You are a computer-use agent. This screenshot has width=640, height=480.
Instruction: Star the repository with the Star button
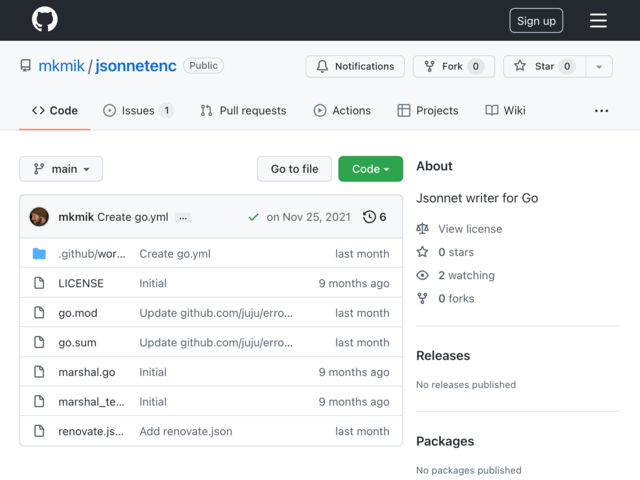(544, 66)
